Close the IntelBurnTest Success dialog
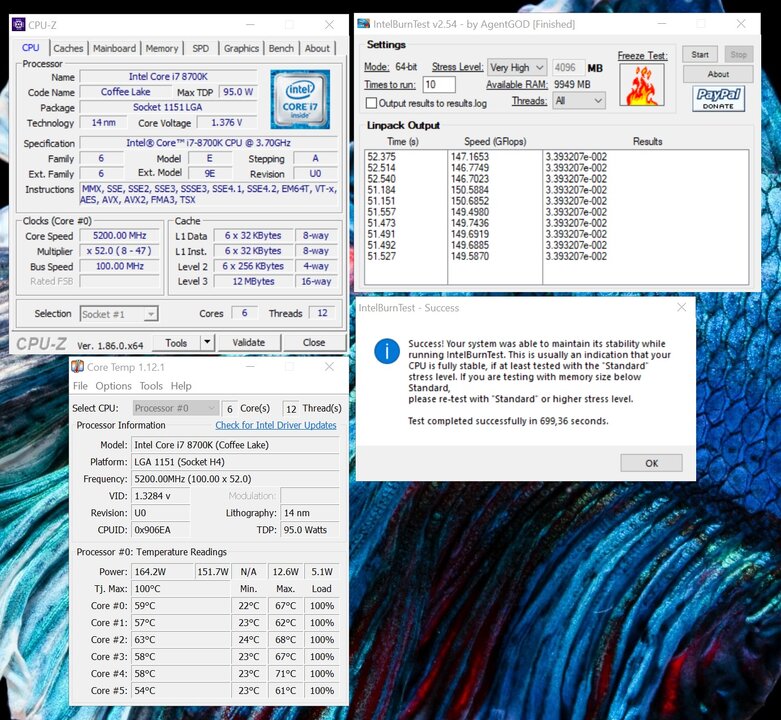Image resolution: width=781 pixels, height=720 pixels. point(681,307)
